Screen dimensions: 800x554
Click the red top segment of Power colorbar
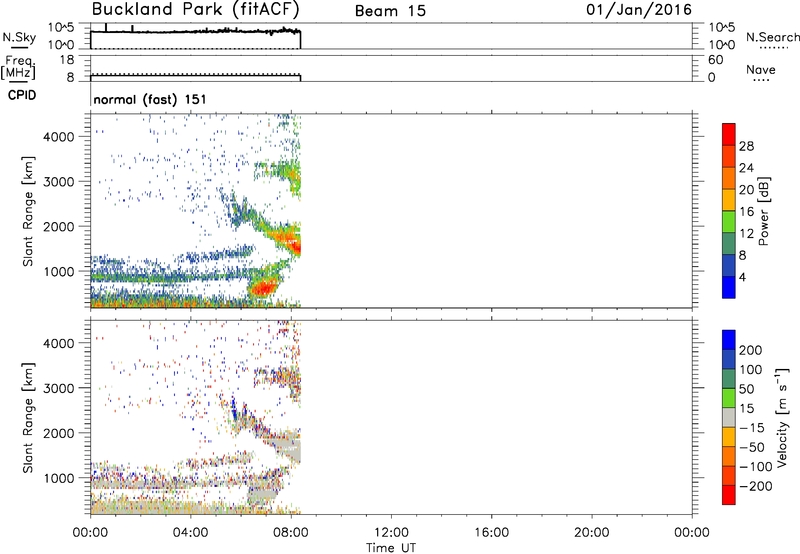[x=729, y=134]
